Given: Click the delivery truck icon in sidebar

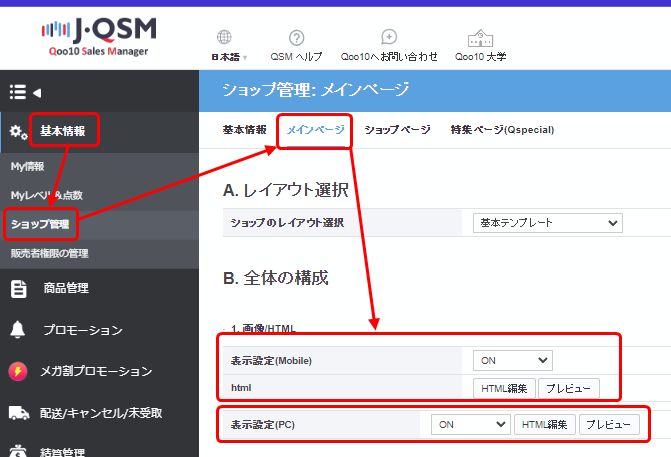Looking at the screenshot, I should pyautogui.click(x=18, y=412).
